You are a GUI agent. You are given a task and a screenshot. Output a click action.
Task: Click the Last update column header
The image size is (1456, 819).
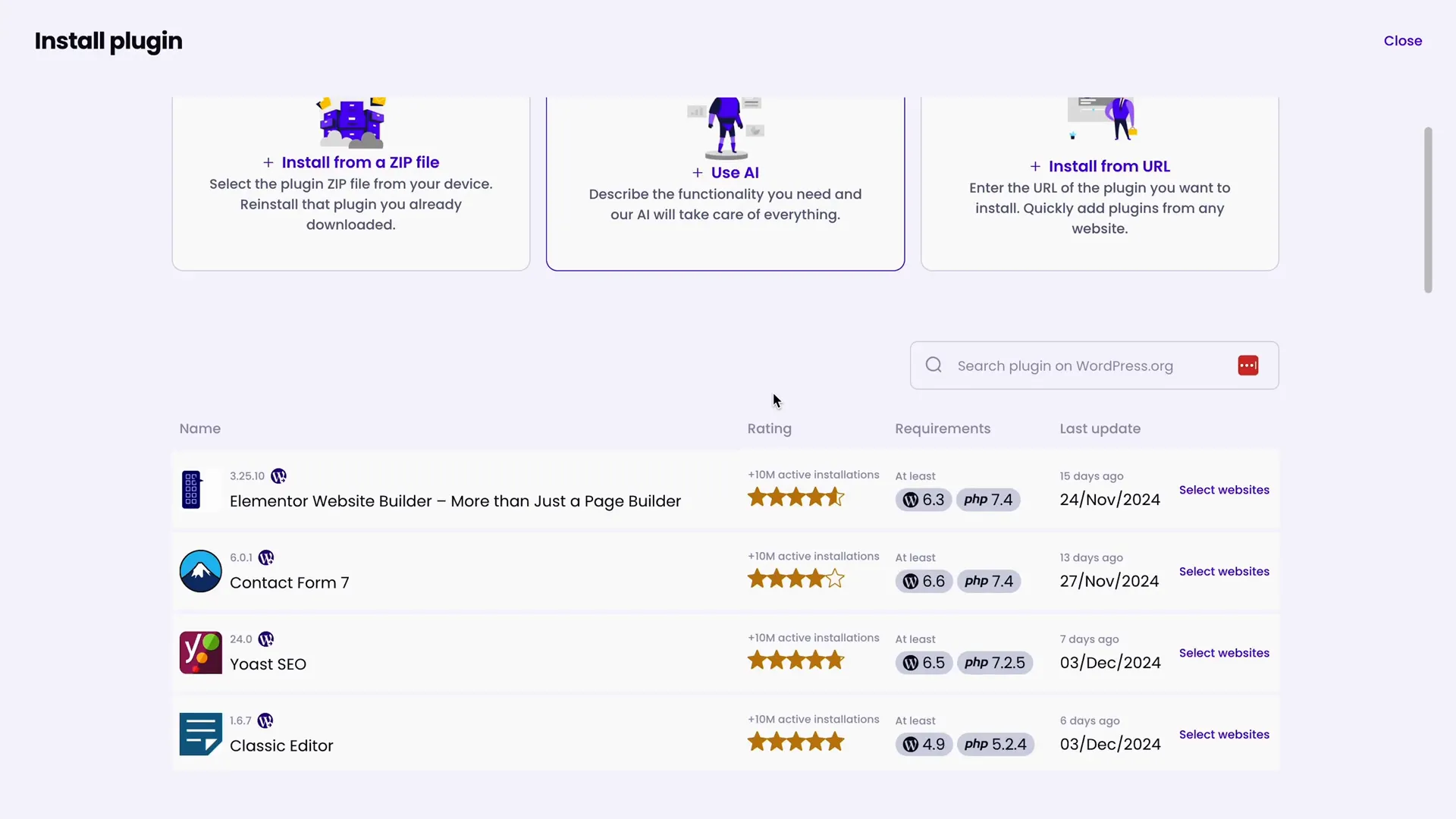click(1100, 428)
